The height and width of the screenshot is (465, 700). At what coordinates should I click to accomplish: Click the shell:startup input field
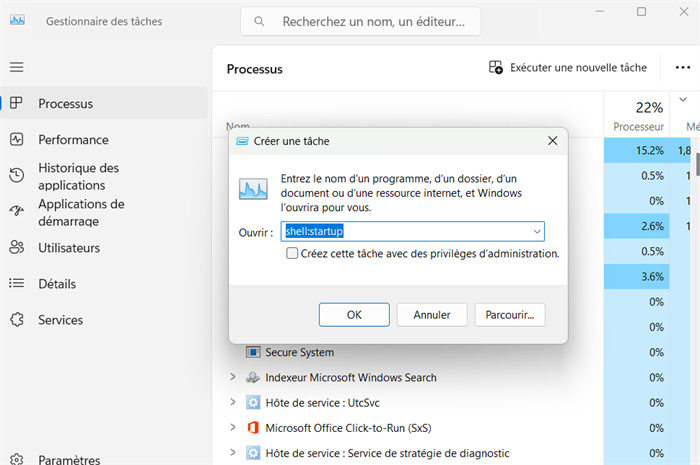(x=405, y=232)
